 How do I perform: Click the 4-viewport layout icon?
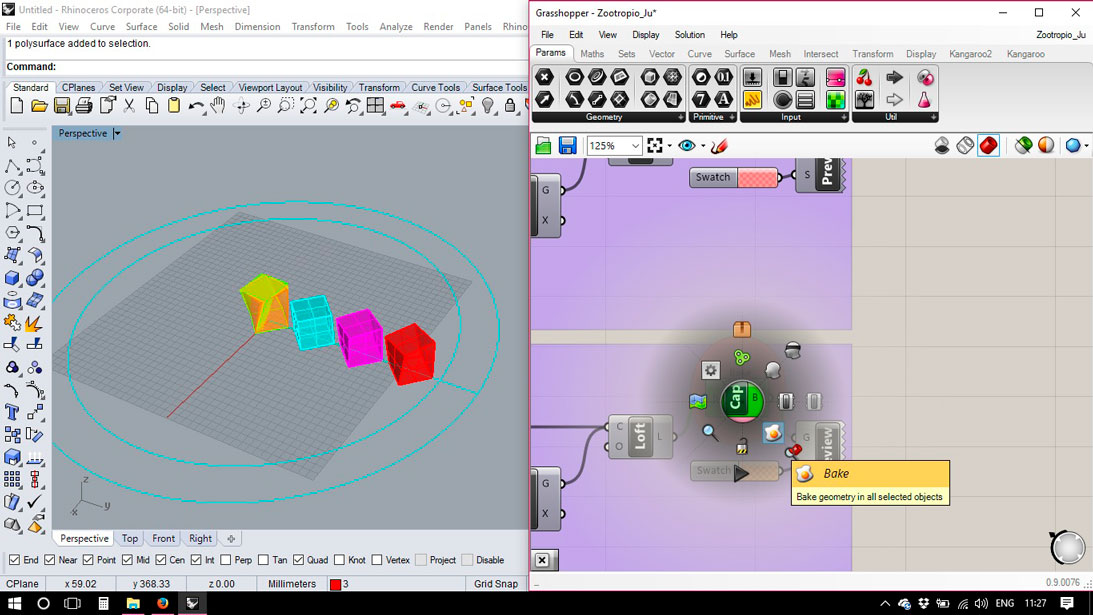[375, 106]
